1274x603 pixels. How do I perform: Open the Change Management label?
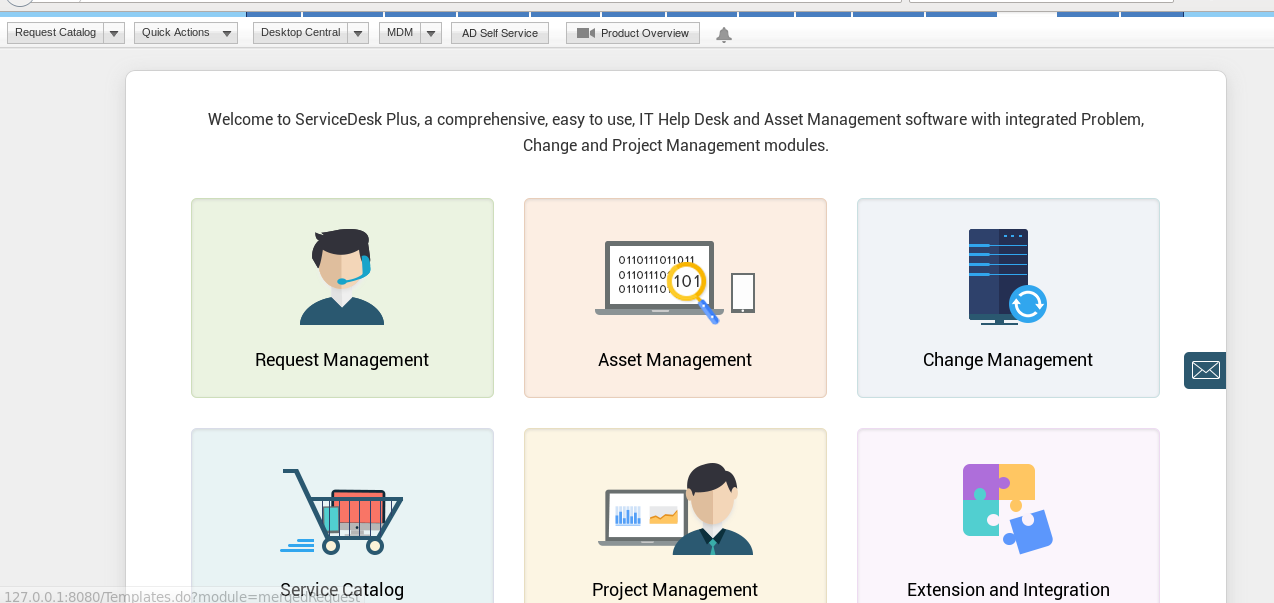pyautogui.click(x=1008, y=360)
